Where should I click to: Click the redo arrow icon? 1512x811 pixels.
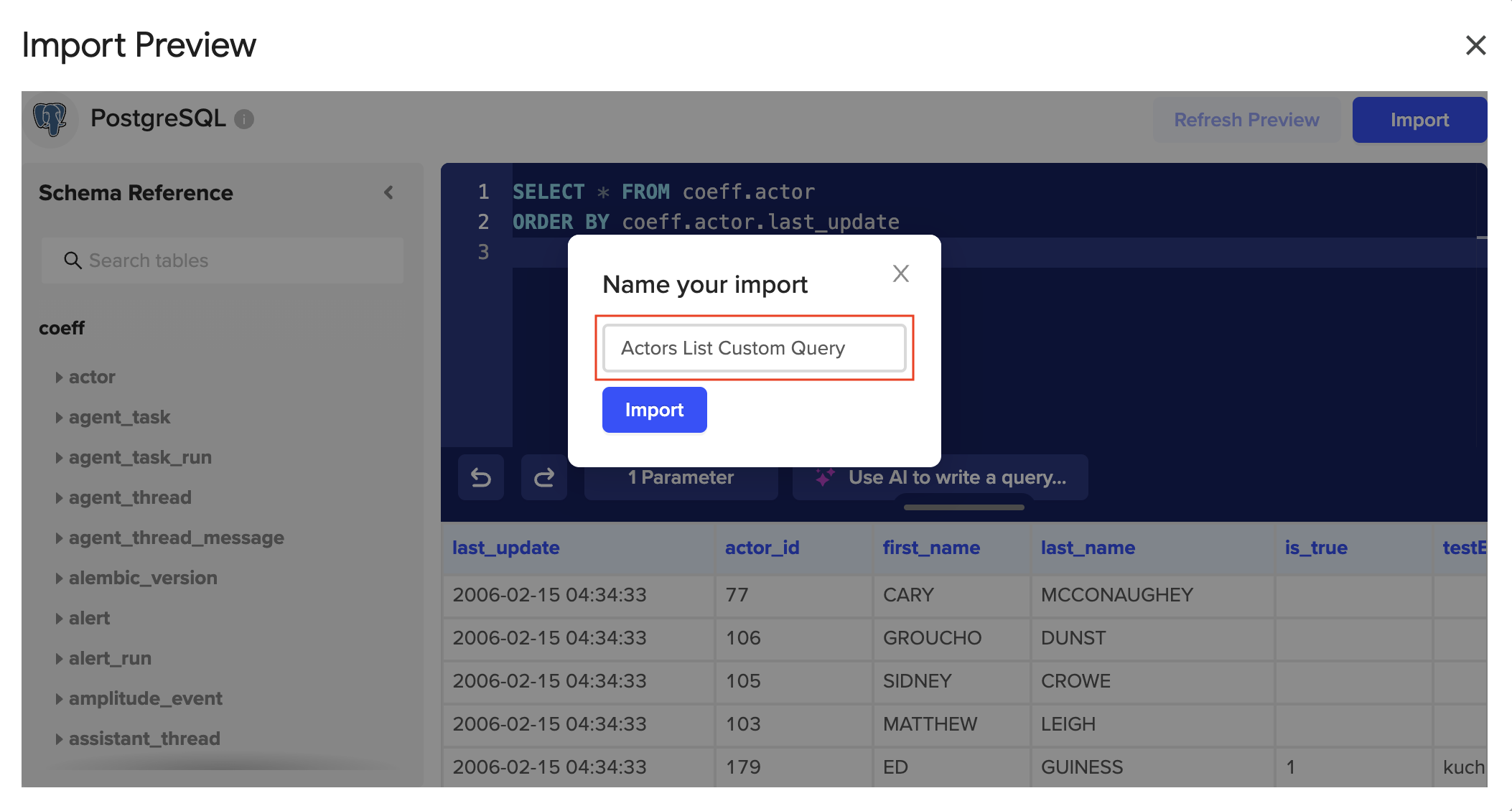click(x=544, y=477)
